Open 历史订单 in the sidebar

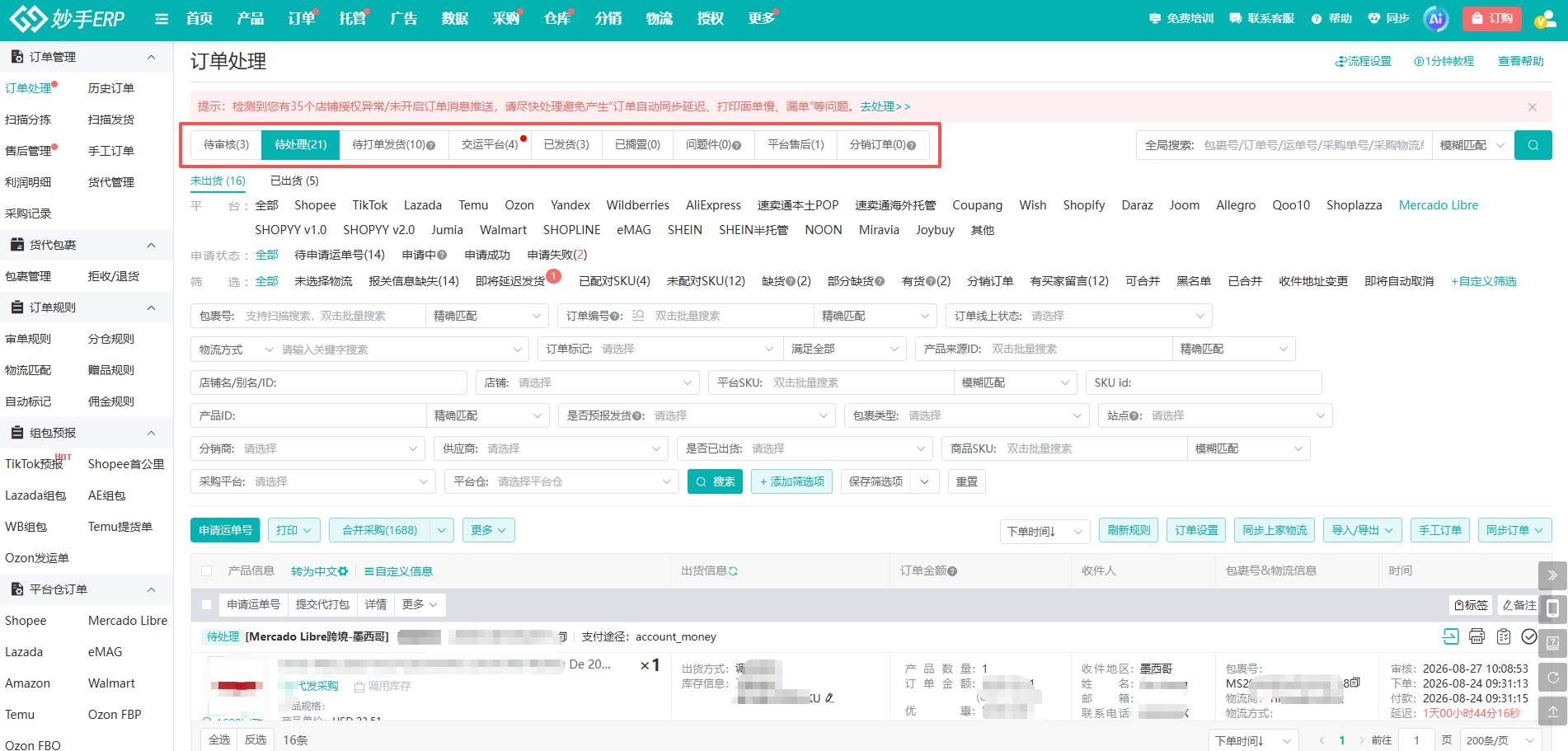click(111, 88)
